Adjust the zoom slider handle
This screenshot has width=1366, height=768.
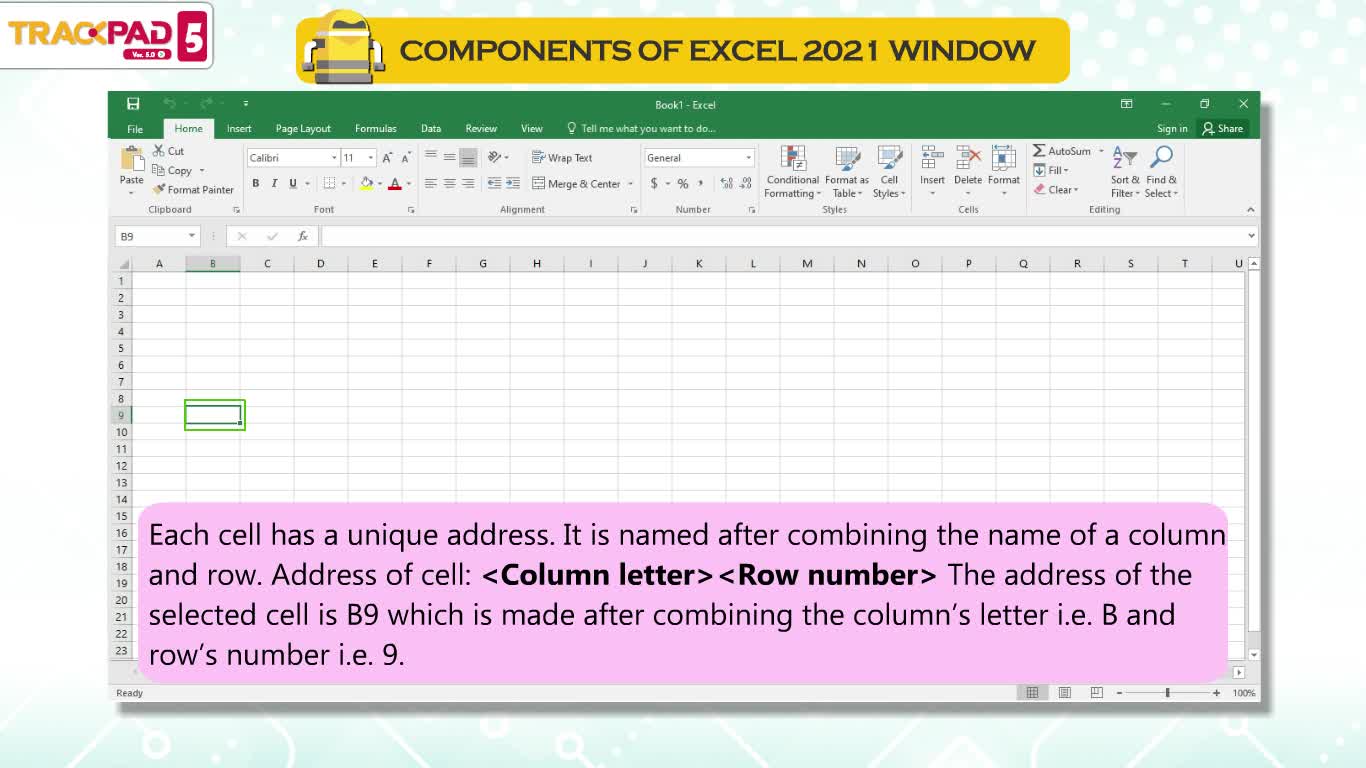click(x=1167, y=693)
